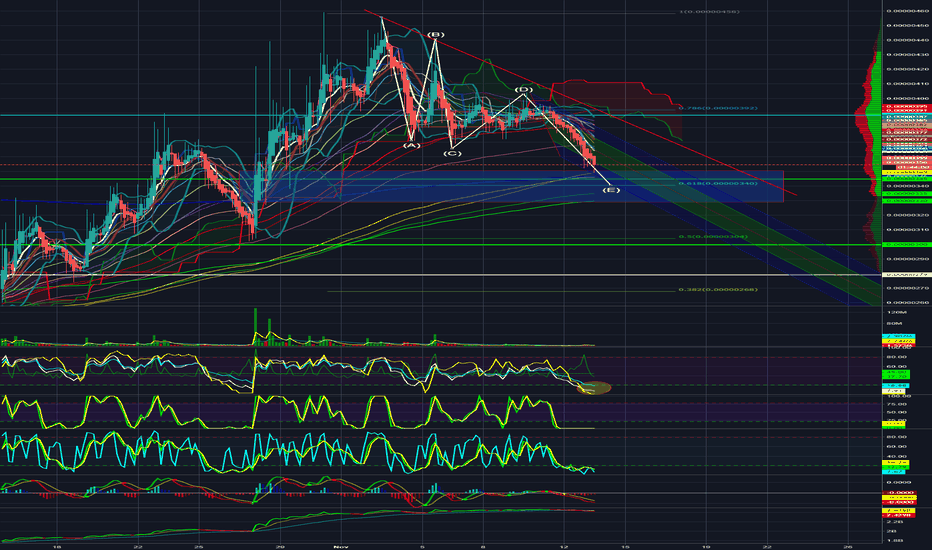Click the 0.618(0.00000340) Fibonacci label
This screenshot has width=932, height=550.
tap(718, 183)
